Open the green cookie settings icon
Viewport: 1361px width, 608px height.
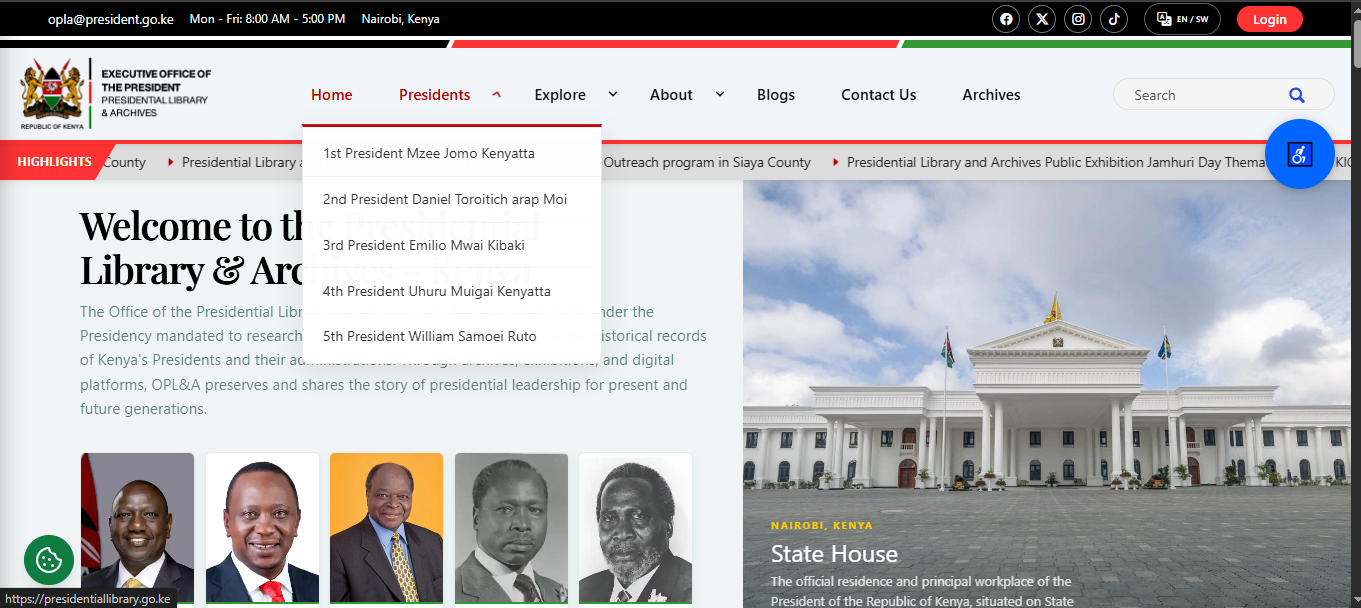[49, 560]
